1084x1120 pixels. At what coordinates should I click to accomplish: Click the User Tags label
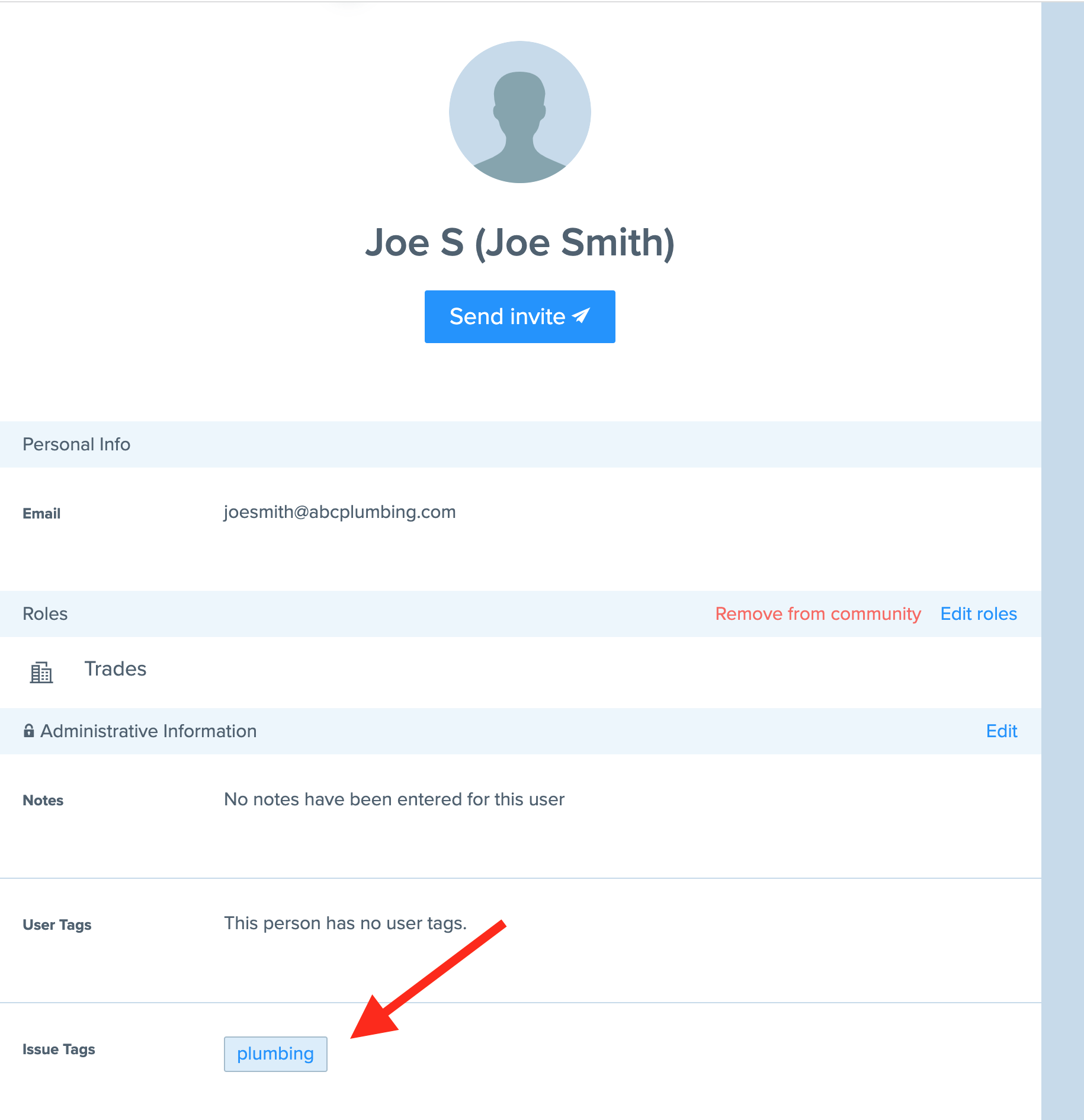coord(57,925)
